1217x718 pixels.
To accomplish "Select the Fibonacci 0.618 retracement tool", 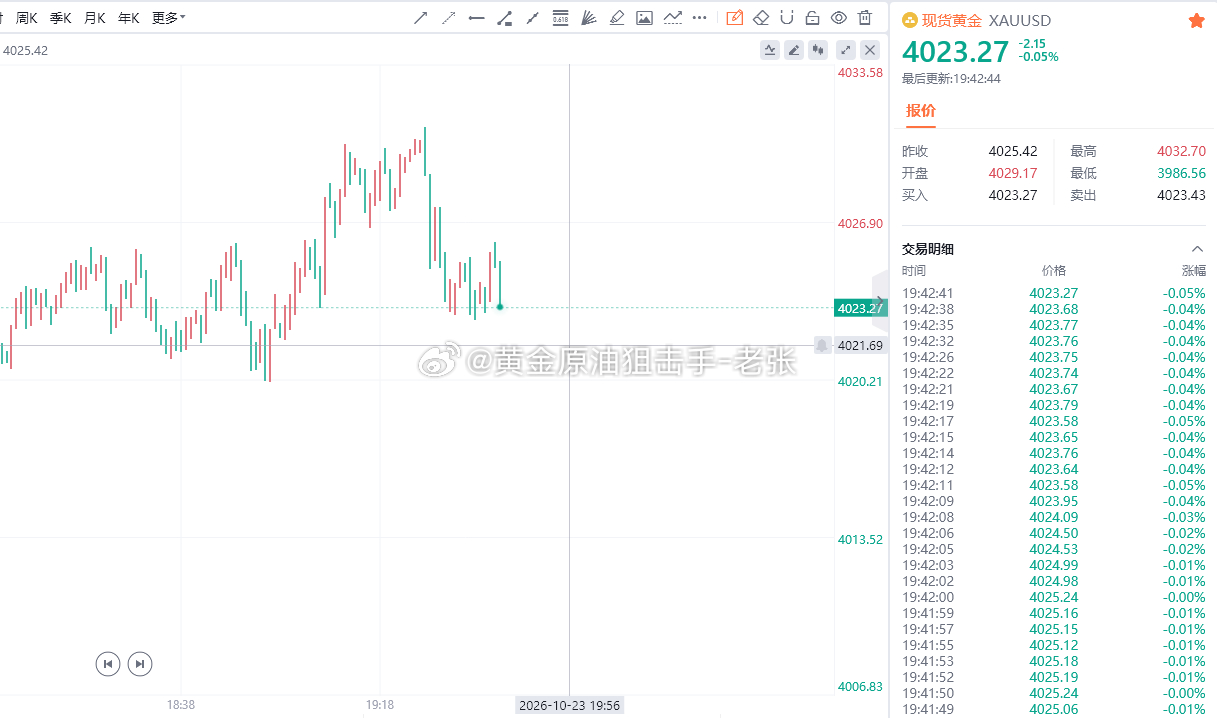I will pyautogui.click(x=561, y=17).
